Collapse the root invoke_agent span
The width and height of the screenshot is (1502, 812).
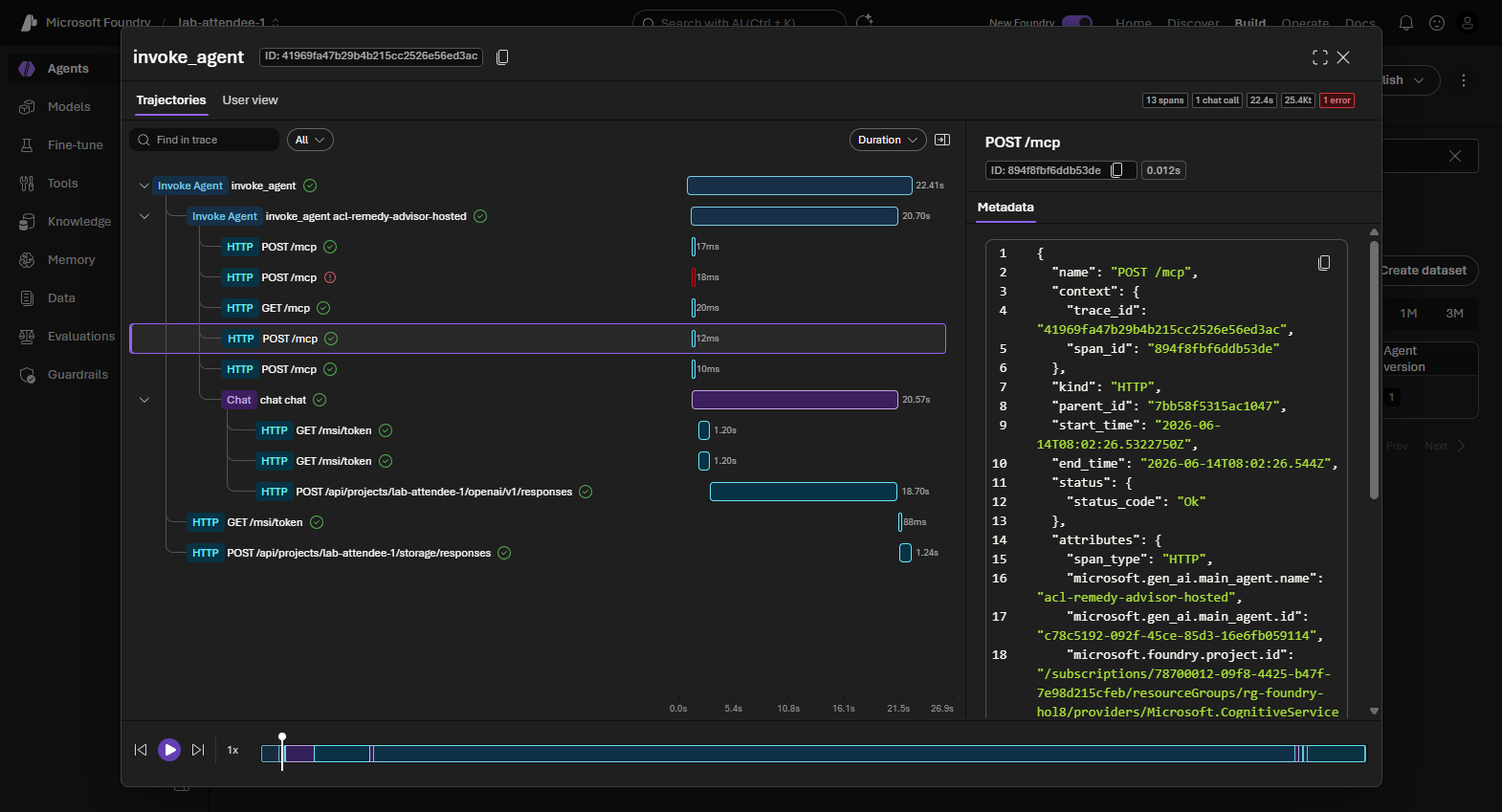[144, 186]
